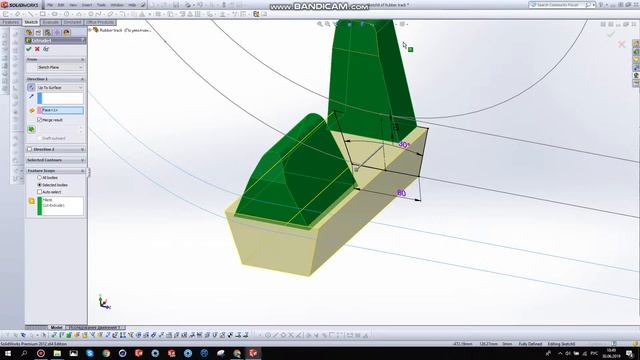Open Skype from the taskbar
This screenshot has width=640, height=360.
click(x=90, y=353)
